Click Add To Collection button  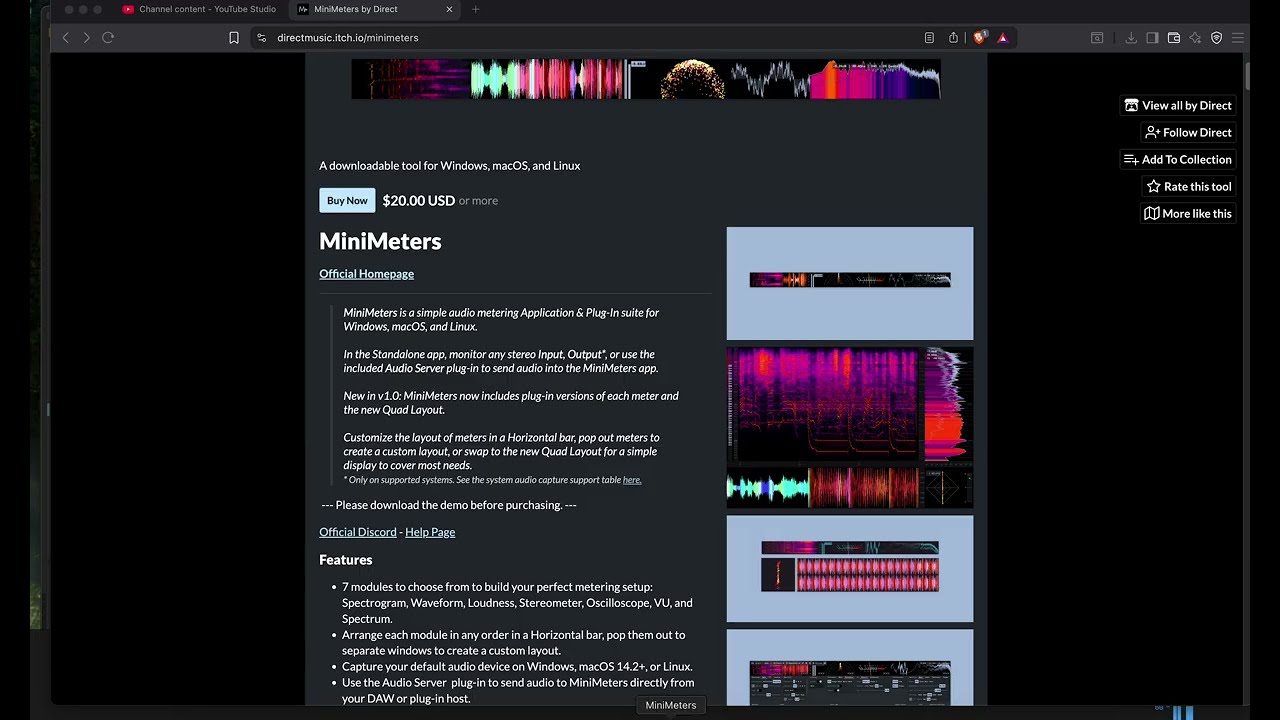click(x=1178, y=159)
